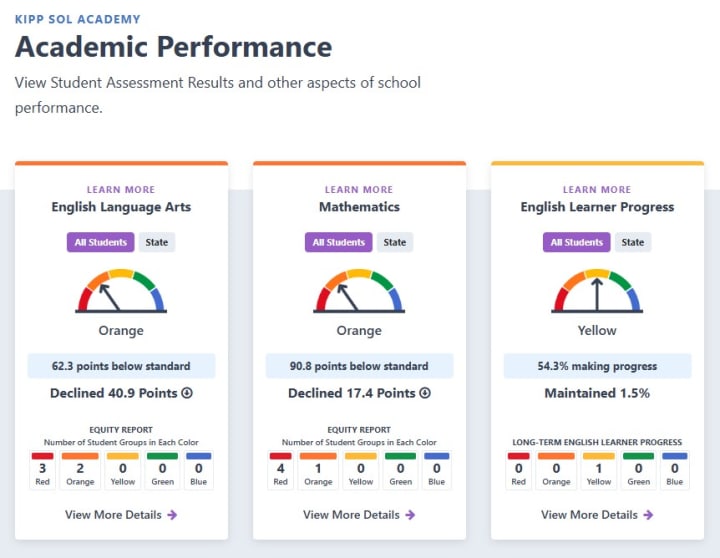Click the declined arrow icon beside 40.9 Points
This screenshot has width=720, height=558.
[x=187, y=393]
